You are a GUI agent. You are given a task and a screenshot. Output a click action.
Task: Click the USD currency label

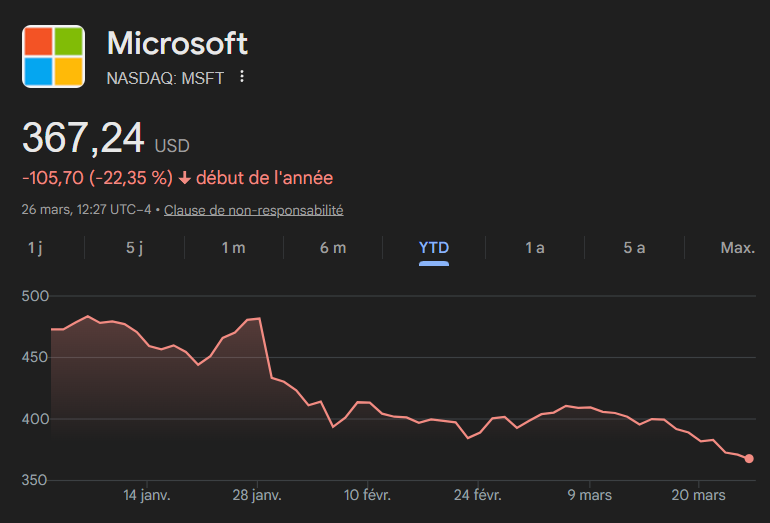(172, 146)
